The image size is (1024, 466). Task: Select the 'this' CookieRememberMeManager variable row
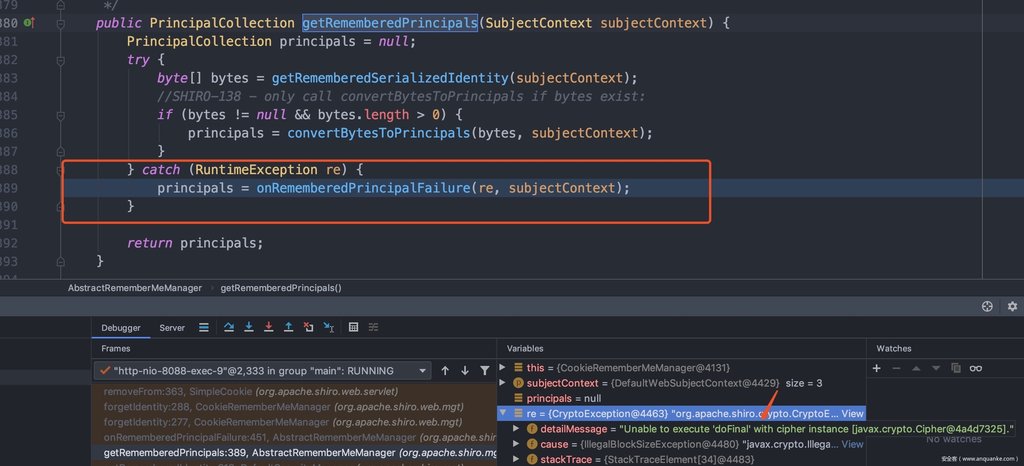(x=682, y=367)
